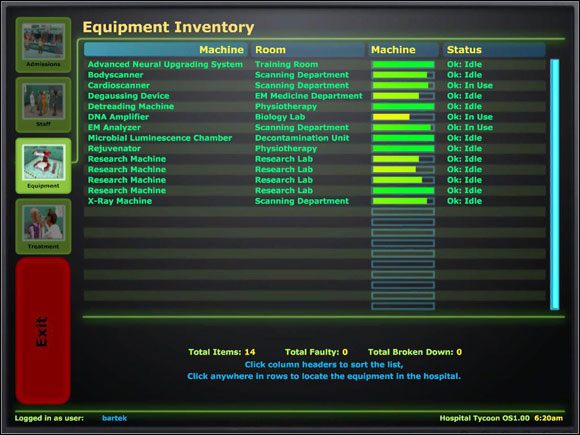Click the Biology Lab room cell

(x=280, y=117)
